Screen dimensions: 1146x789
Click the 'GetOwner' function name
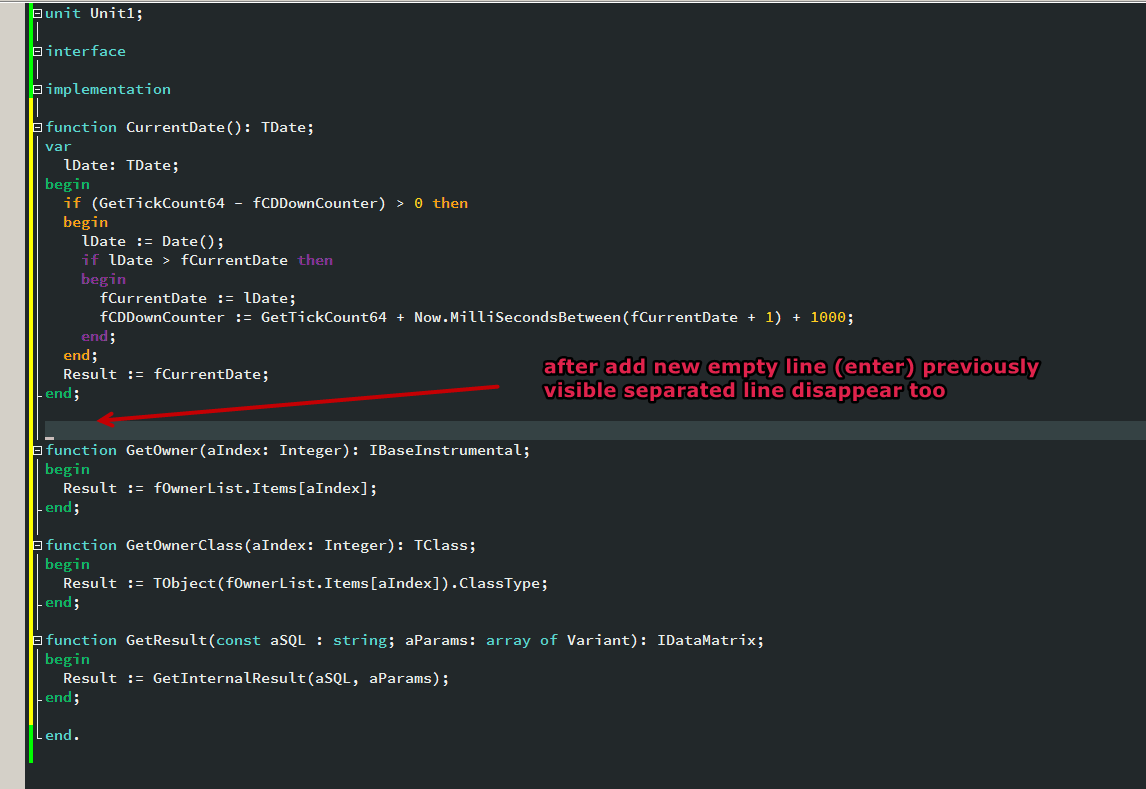(x=162, y=450)
